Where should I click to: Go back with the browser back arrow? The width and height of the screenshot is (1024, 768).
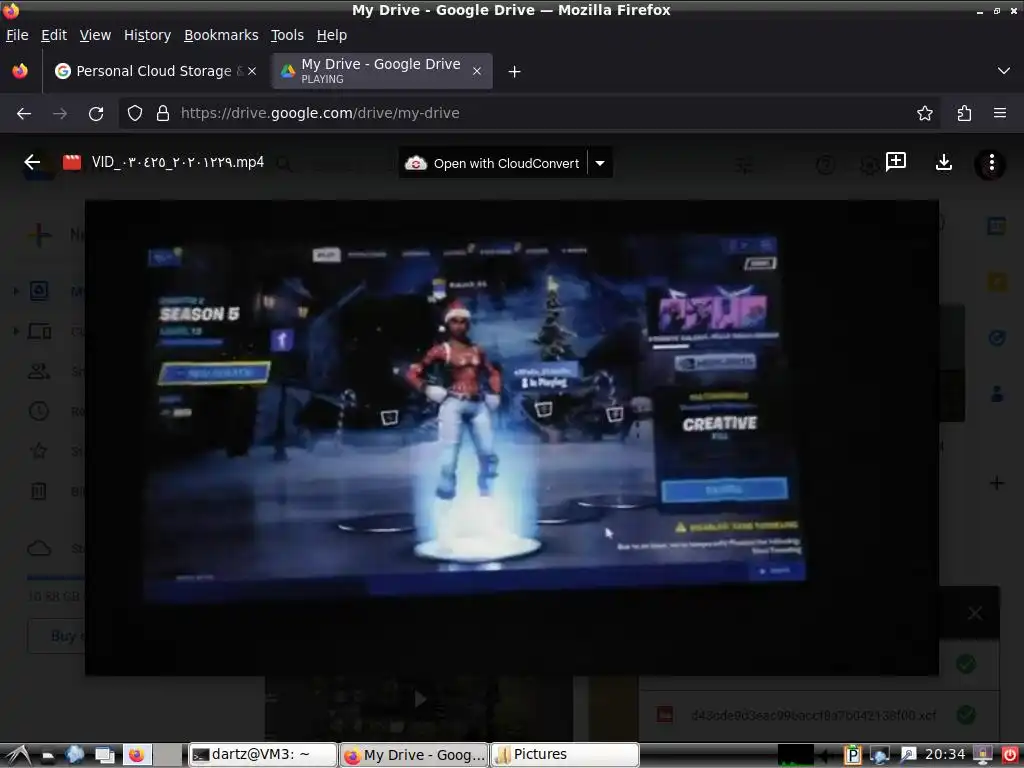(24, 114)
